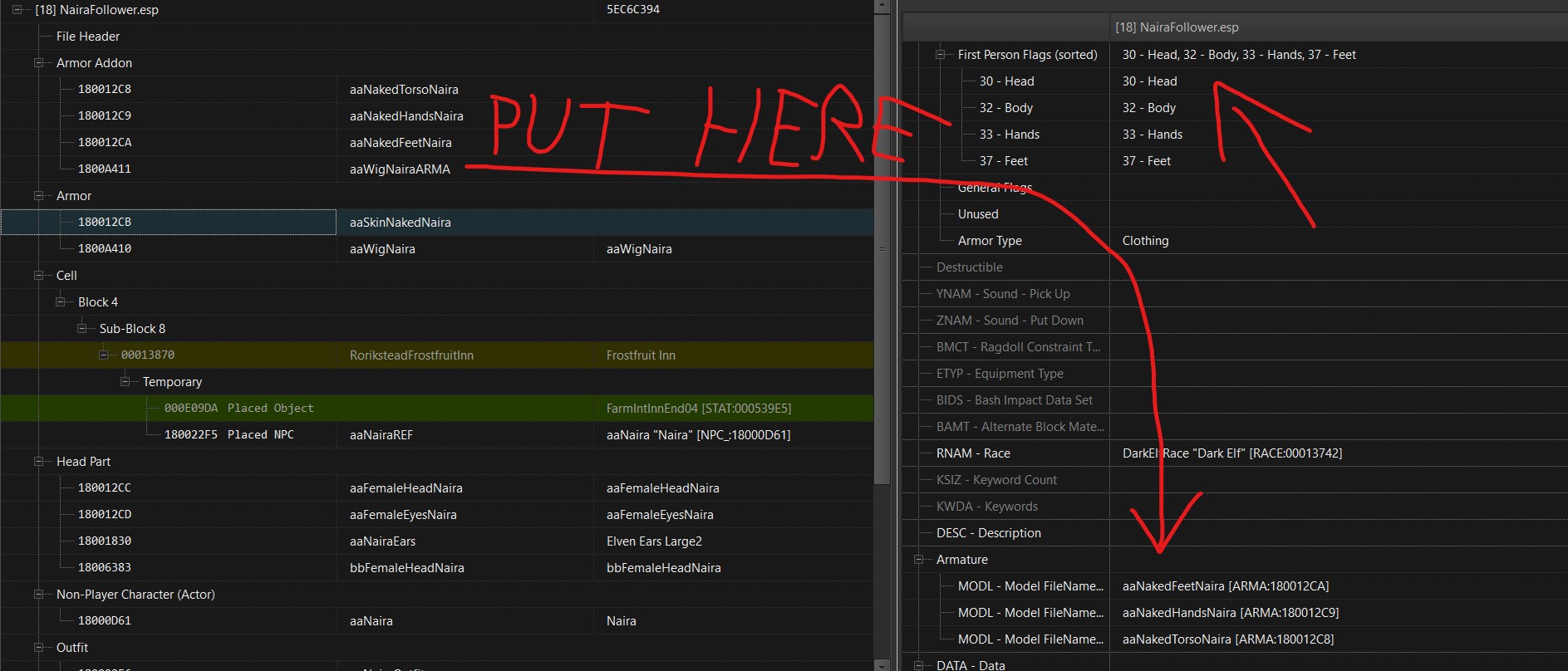1568x671 pixels.
Task: Click the aaNairaREF editor ID cell
Action: pyautogui.click(x=381, y=435)
